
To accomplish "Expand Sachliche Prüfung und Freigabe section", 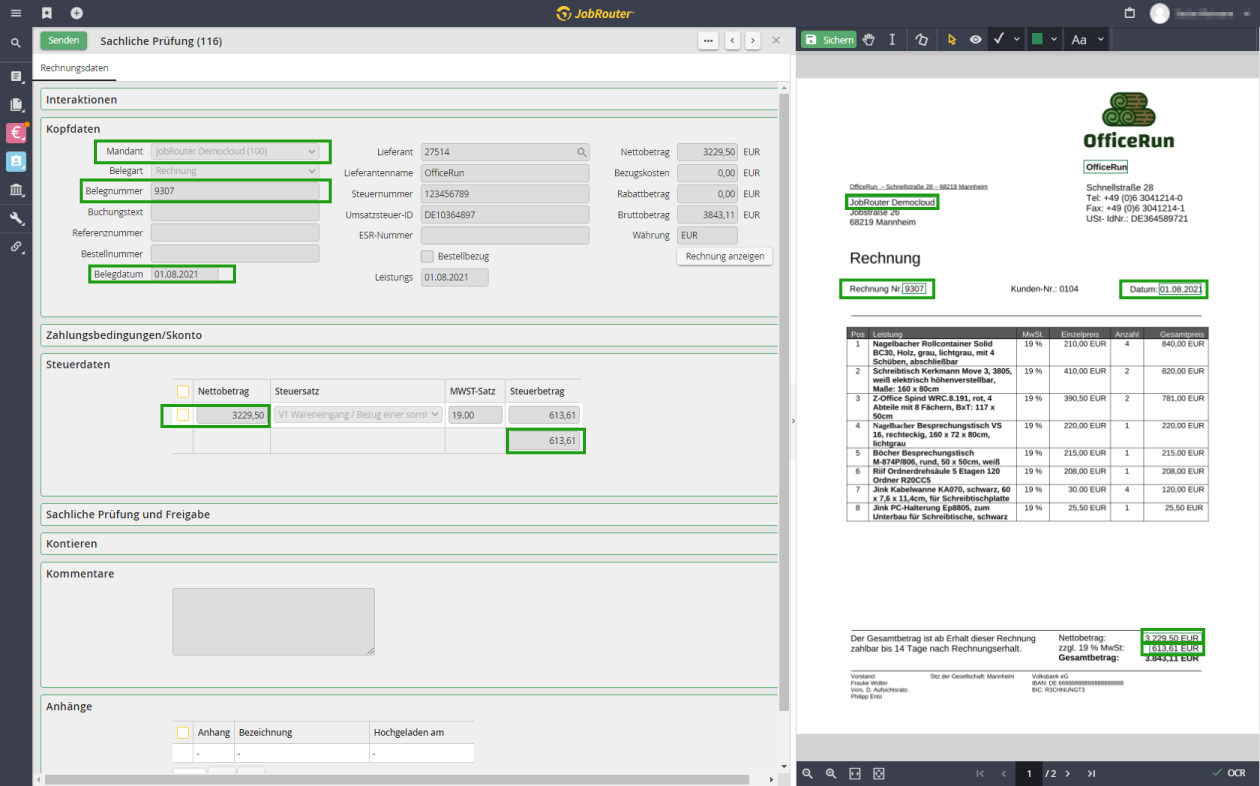I will [410, 514].
